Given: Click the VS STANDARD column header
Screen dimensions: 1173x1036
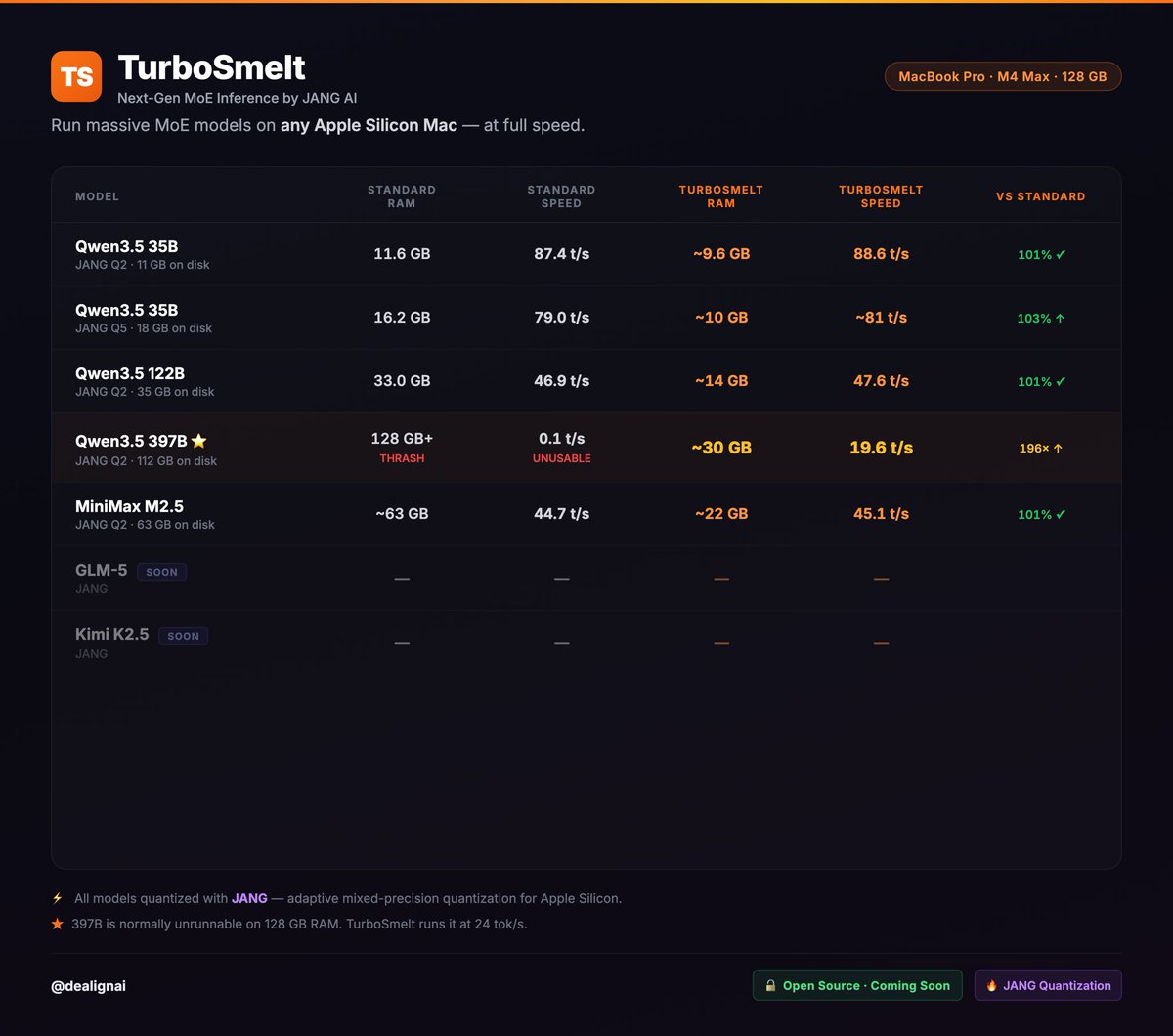Looking at the screenshot, I should [x=1041, y=196].
